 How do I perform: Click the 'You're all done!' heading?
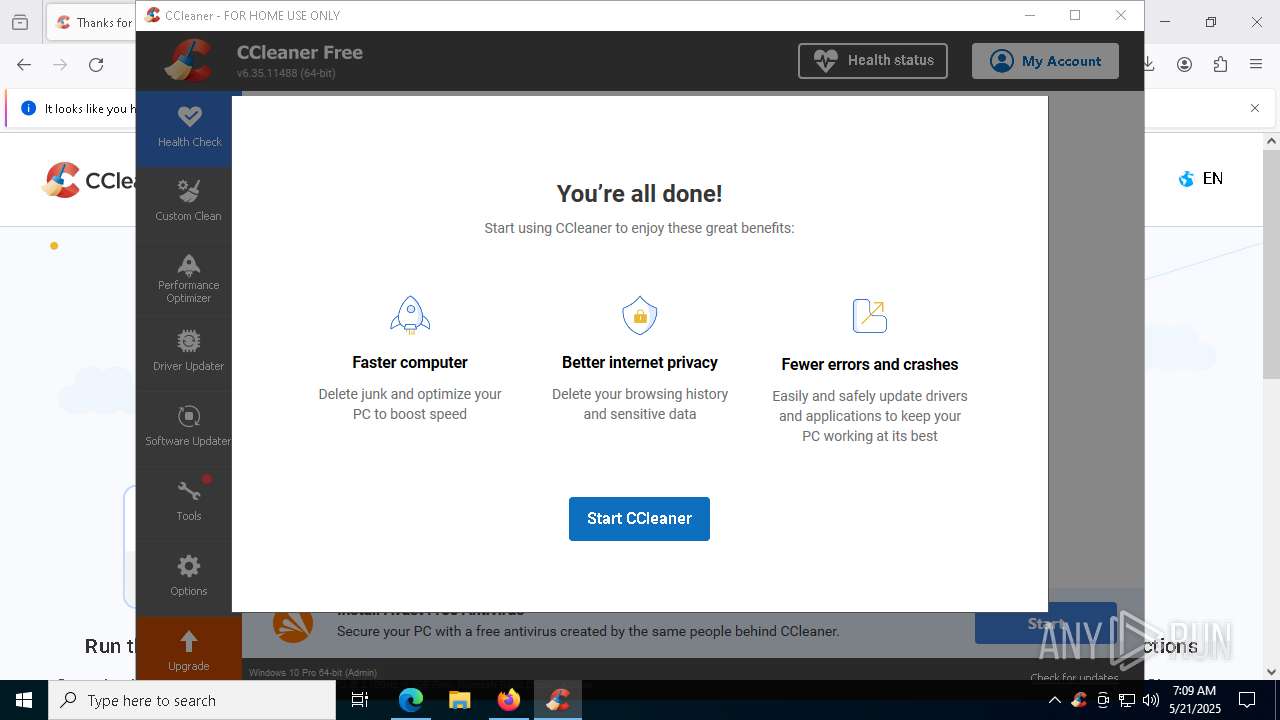[639, 194]
